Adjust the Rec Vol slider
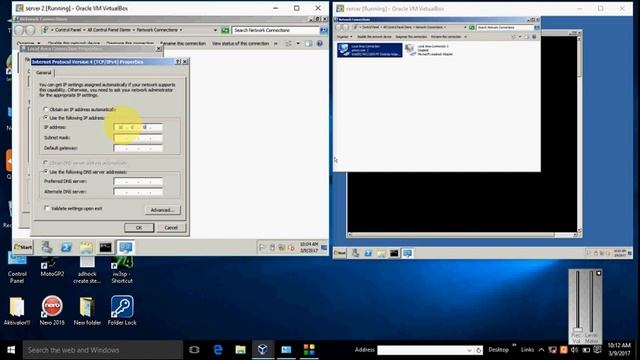The image size is (640, 360). click(578, 330)
